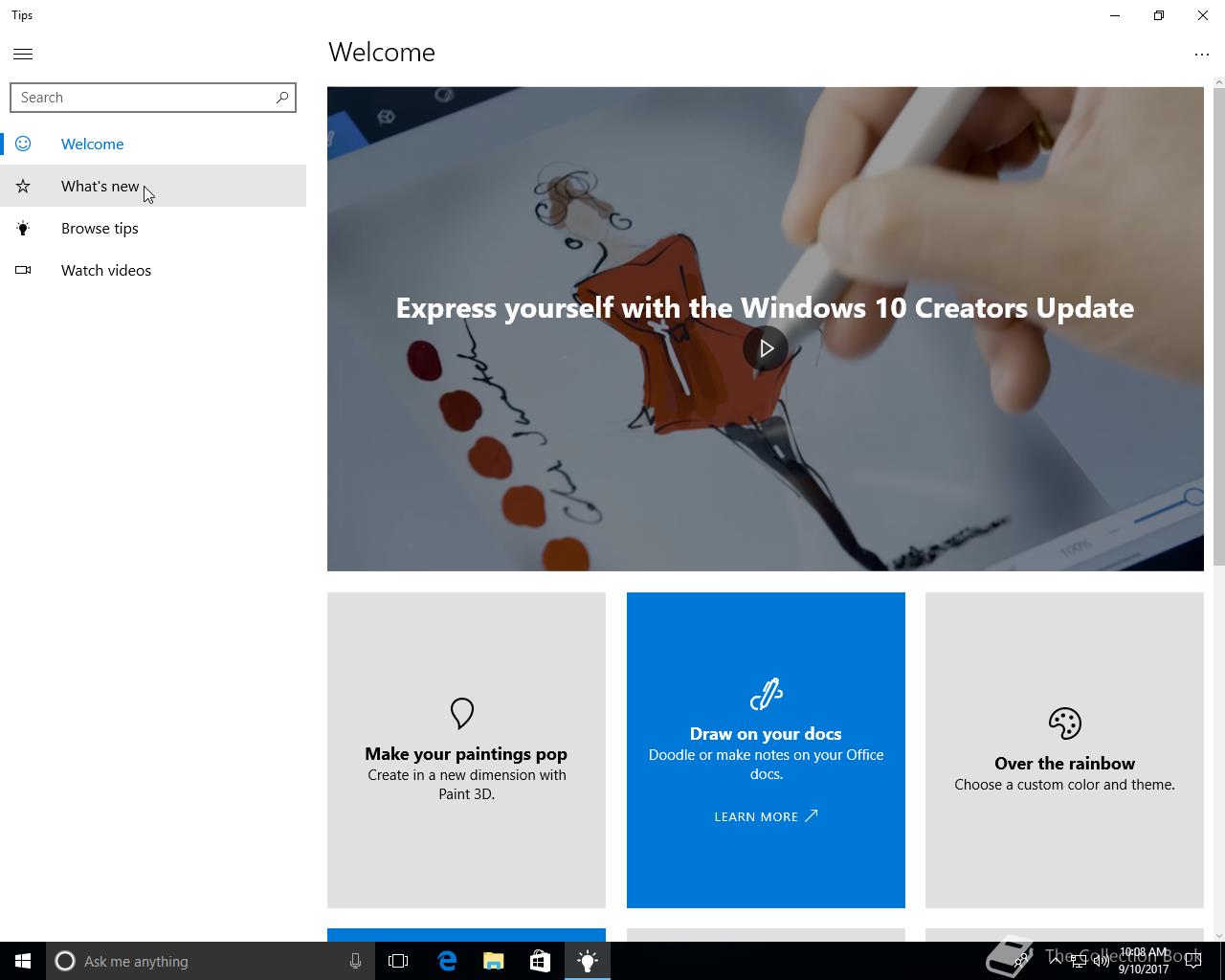
Task: Open the Store from taskbar
Action: click(x=541, y=961)
